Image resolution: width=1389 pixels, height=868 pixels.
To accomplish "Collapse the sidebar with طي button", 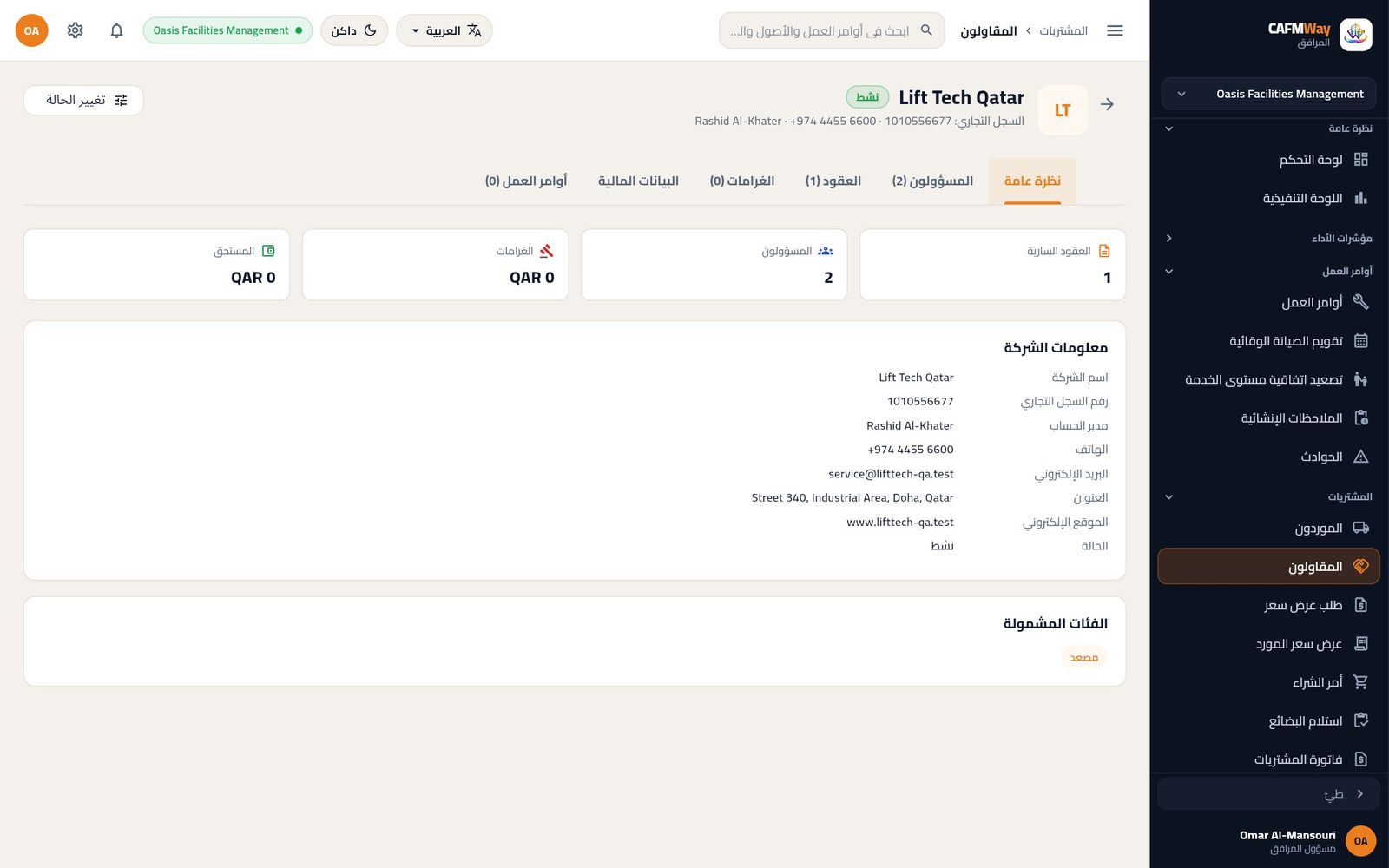I will (1268, 793).
